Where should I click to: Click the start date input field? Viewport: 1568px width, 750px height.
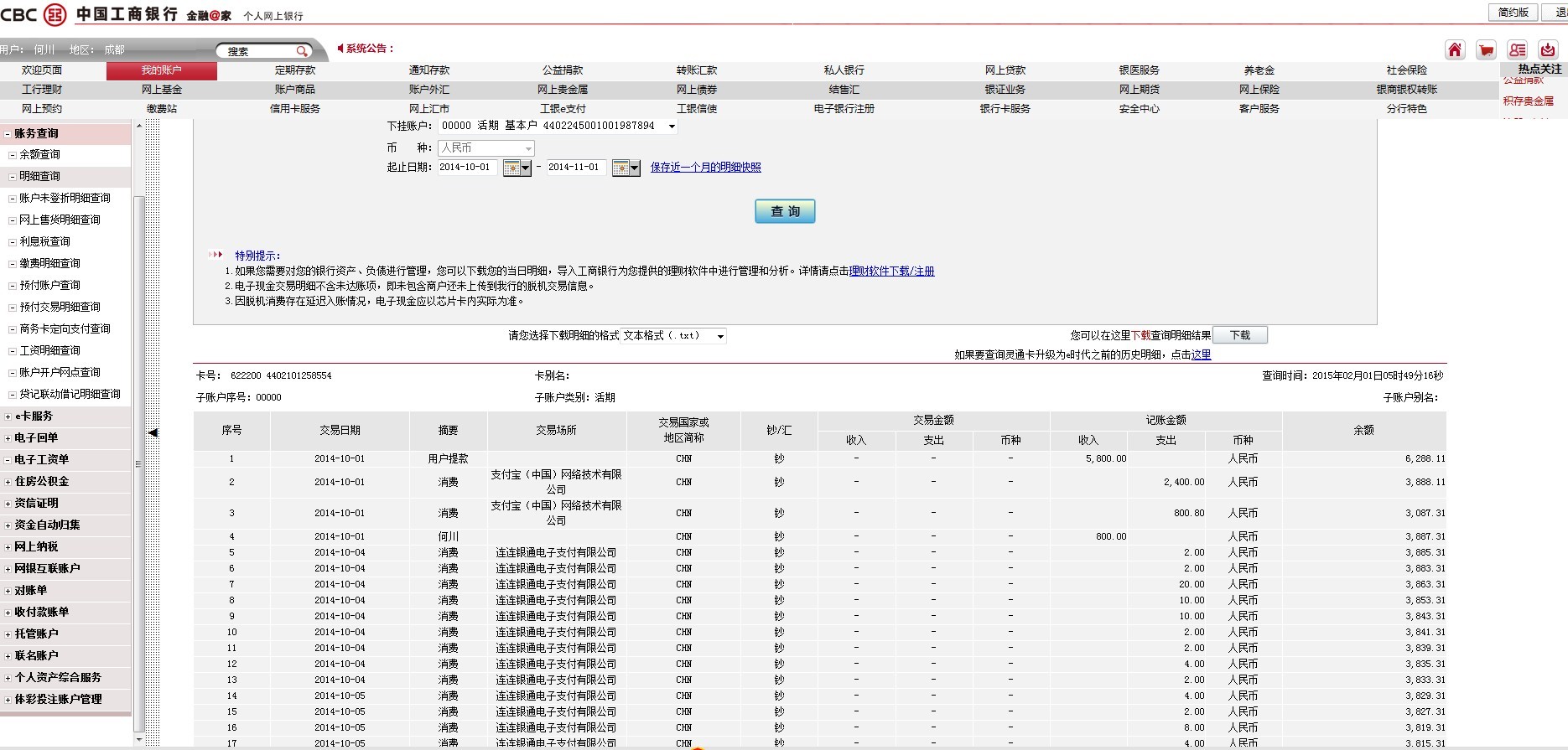tap(468, 168)
